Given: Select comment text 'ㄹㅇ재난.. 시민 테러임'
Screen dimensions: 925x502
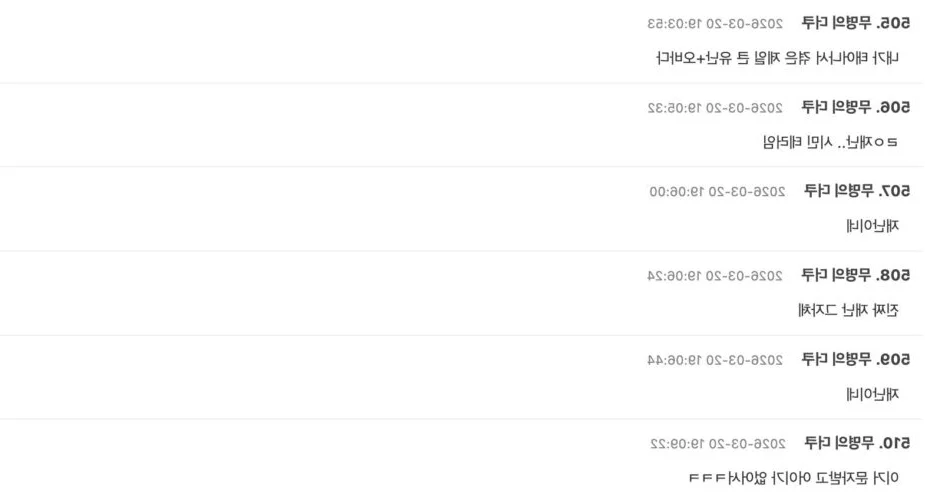Looking at the screenshot, I should coord(831,142).
